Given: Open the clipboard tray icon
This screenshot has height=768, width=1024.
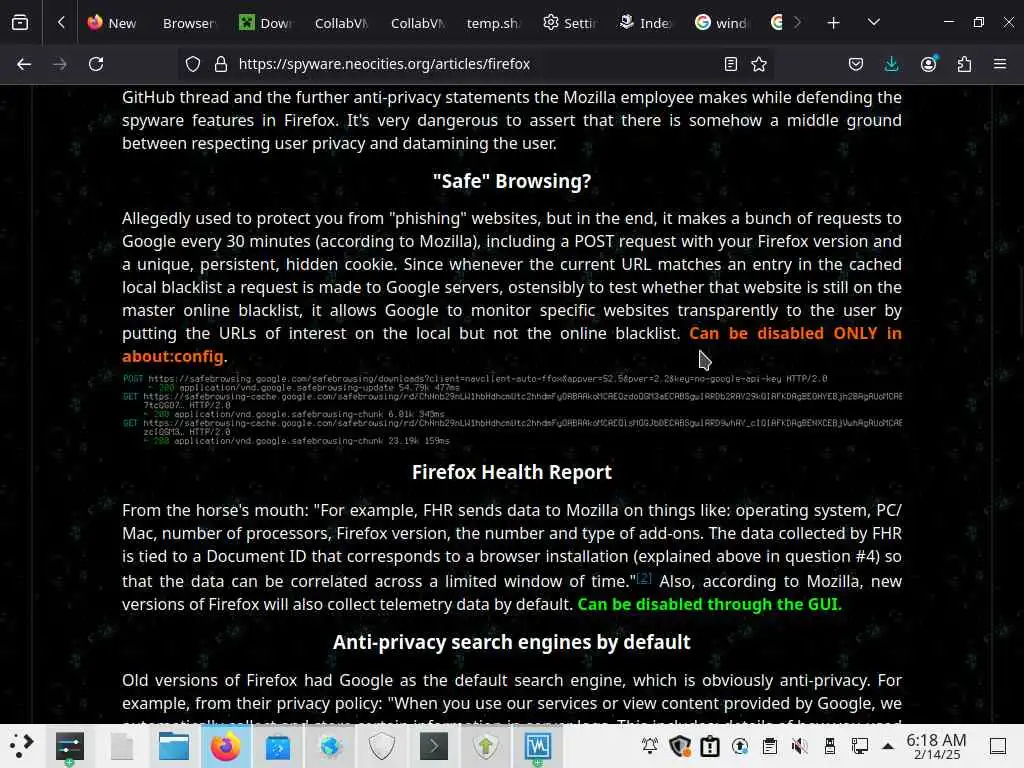Looking at the screenshot, I should (x=770, y=745).
